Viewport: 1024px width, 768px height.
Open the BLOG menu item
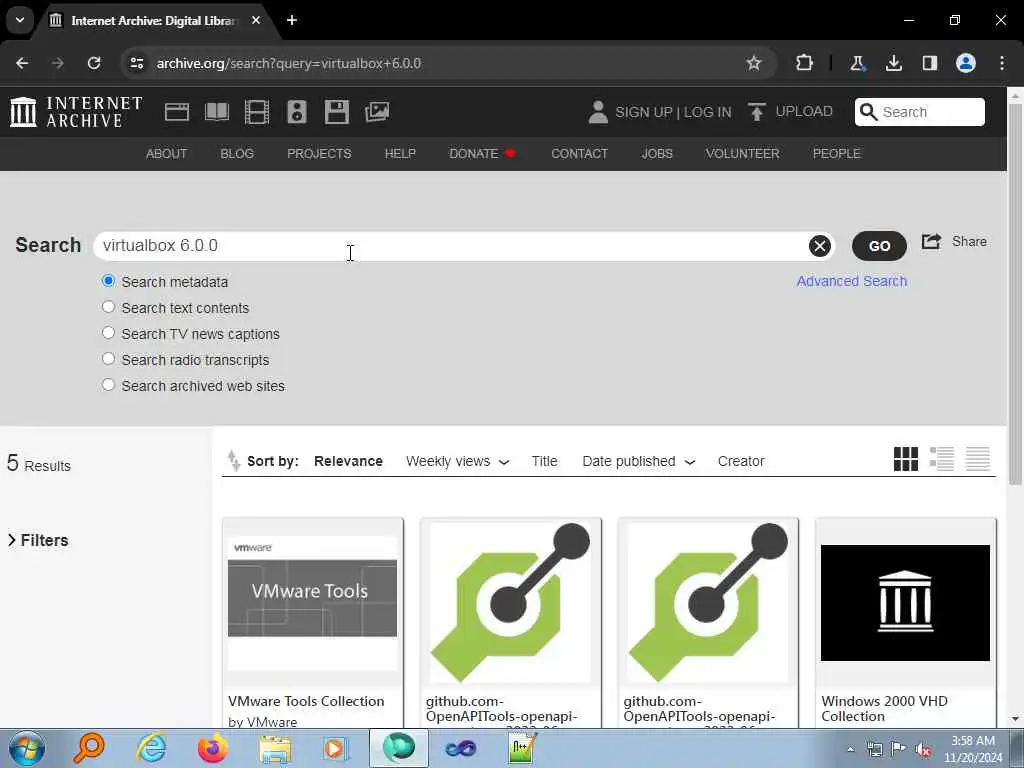coord(237,153)
